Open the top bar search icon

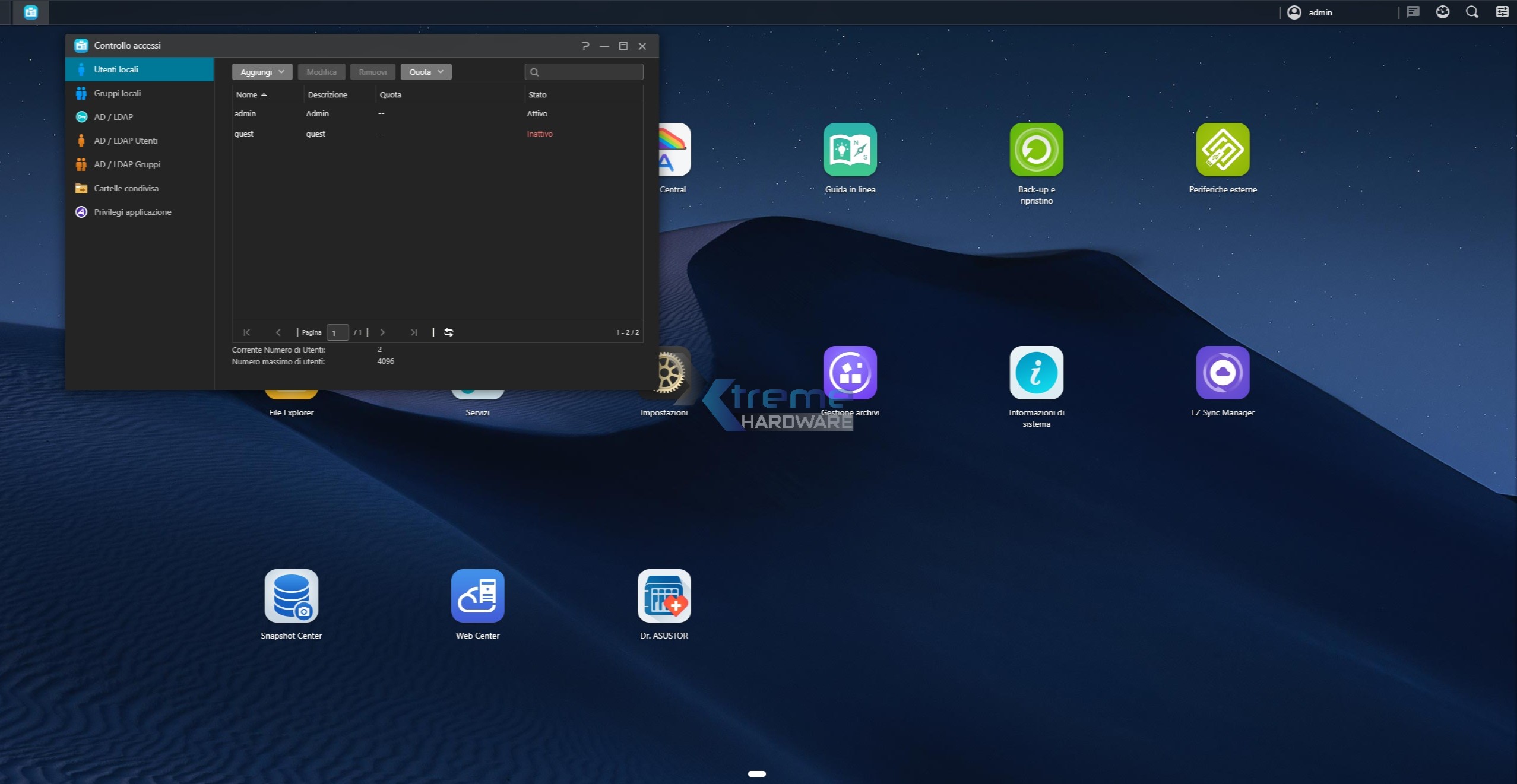tap(1472, 12)
